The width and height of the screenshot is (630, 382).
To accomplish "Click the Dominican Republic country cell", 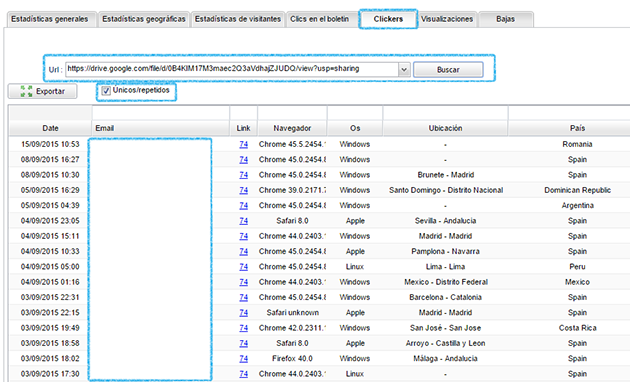I will point(577,190).
